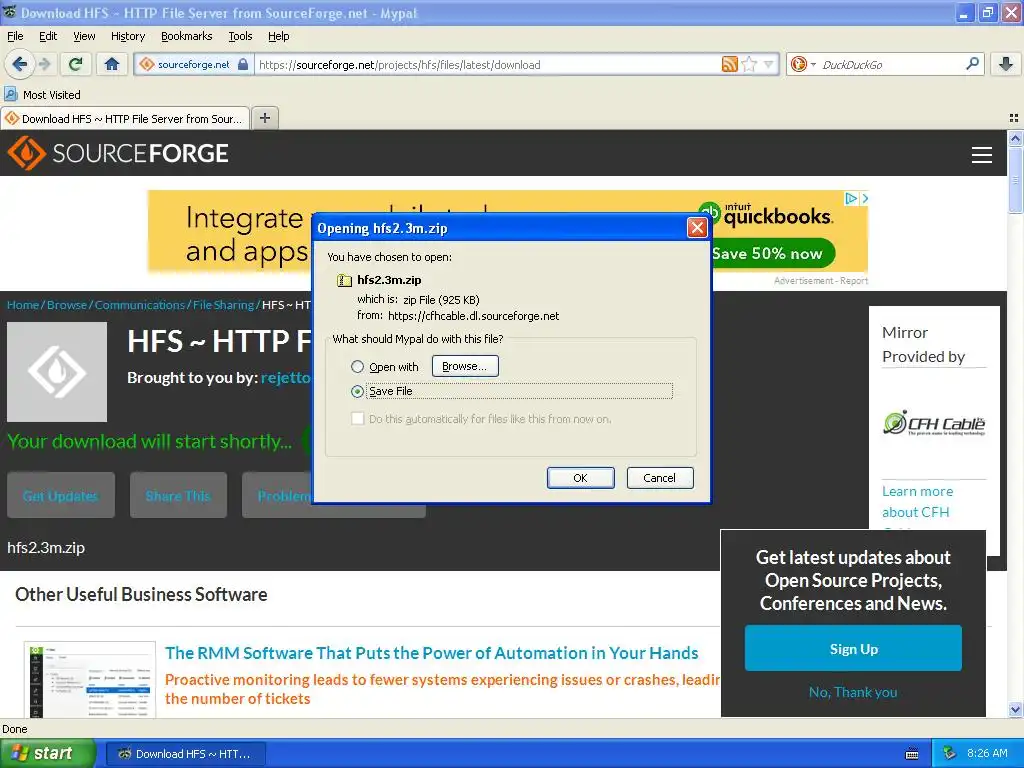Open The RMM Software article link
The image size is (1024, 768).
tap(432, 653)
